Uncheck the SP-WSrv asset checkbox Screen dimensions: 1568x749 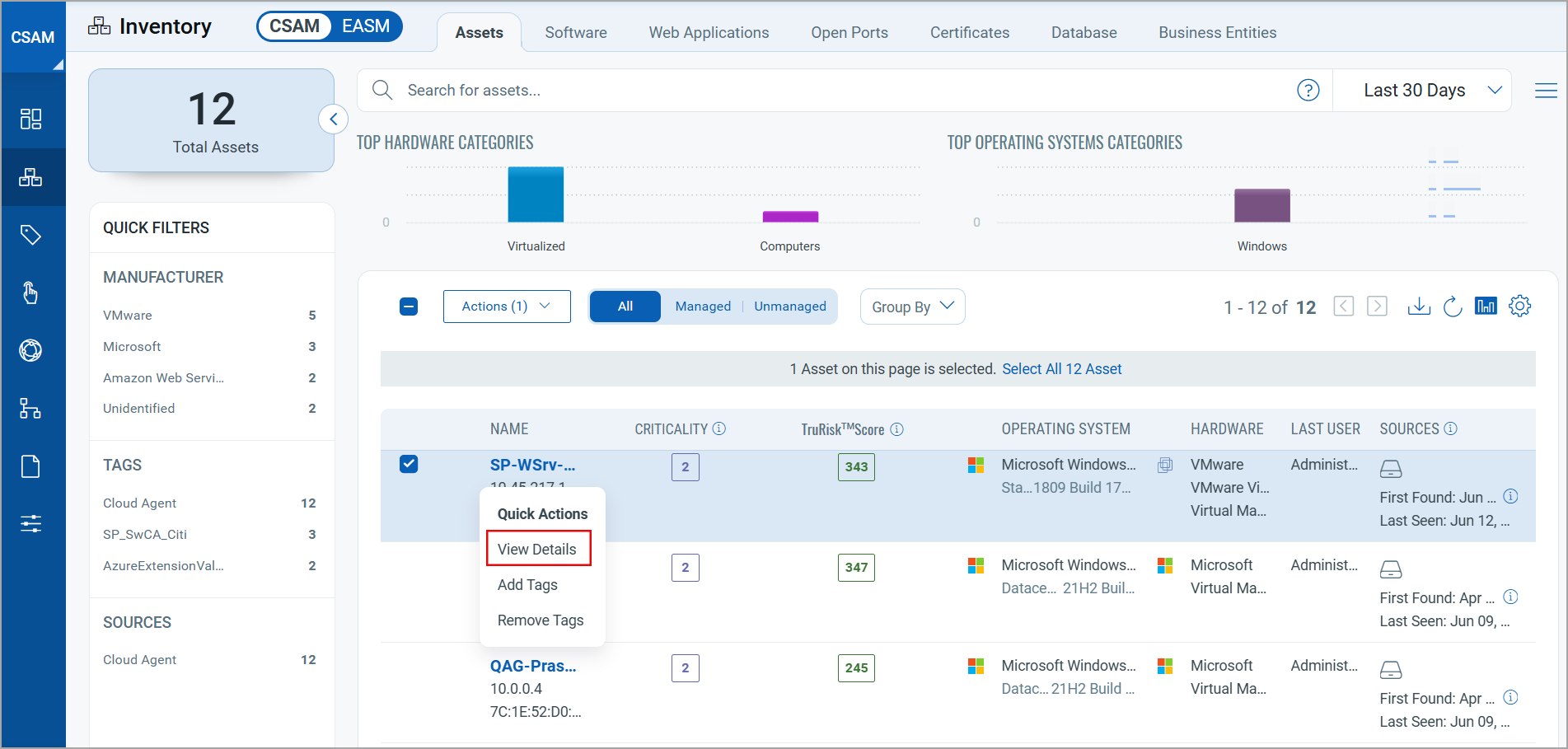pos(409,464)
